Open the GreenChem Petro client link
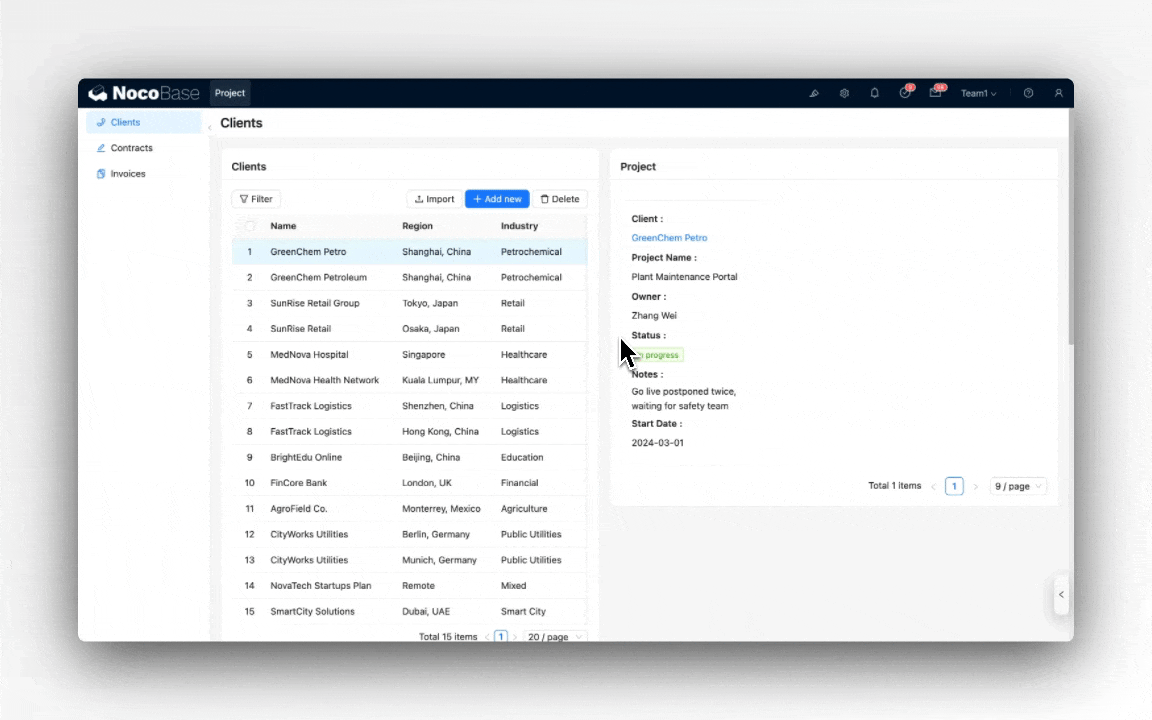 [x=669, y=237]
